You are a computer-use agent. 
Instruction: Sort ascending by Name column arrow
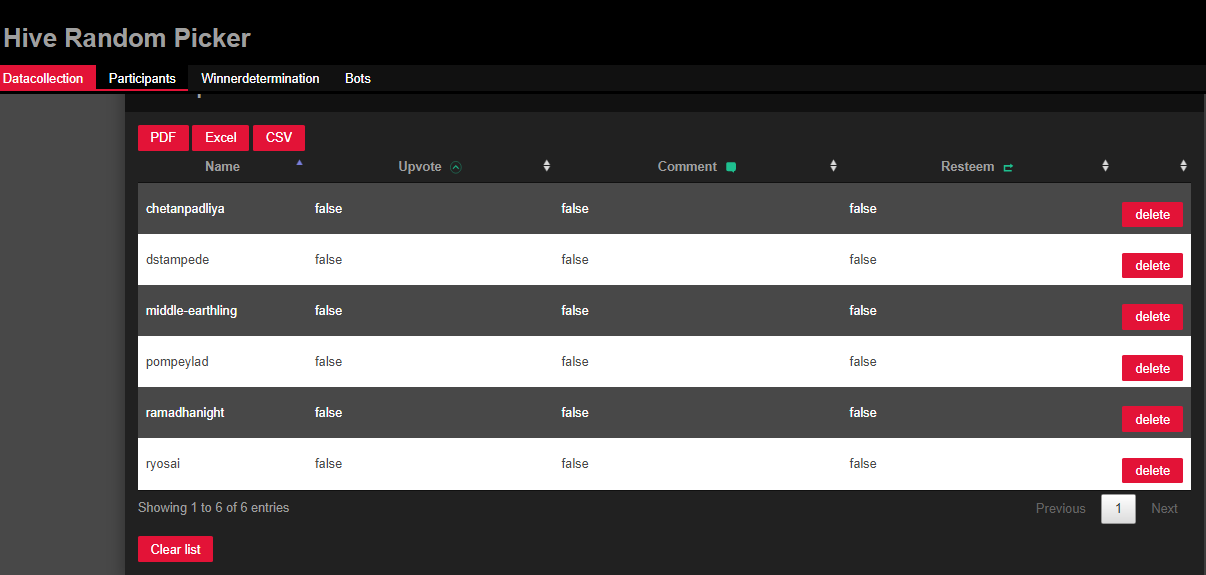click(x=299, y=162)
